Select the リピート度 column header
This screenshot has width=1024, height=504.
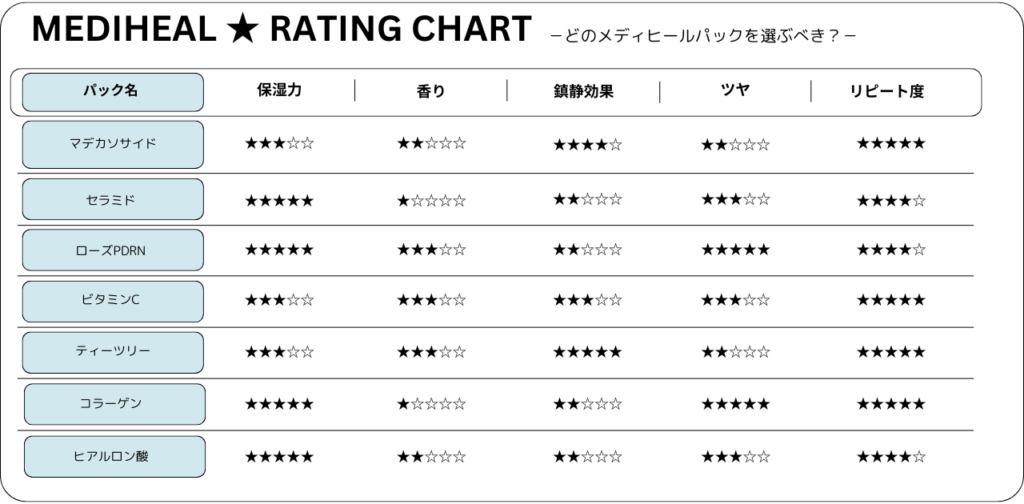(887, 91)
